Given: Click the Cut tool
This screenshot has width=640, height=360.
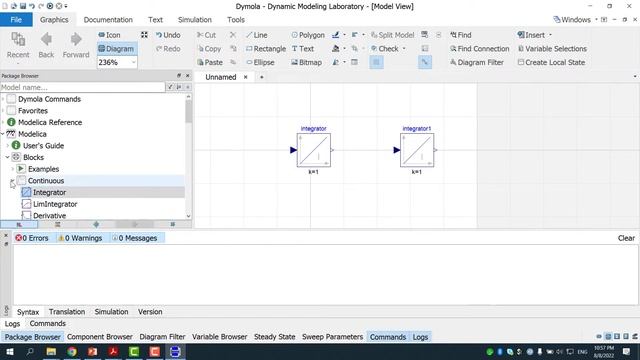Looking at the screenshot, I should [206, 35].
